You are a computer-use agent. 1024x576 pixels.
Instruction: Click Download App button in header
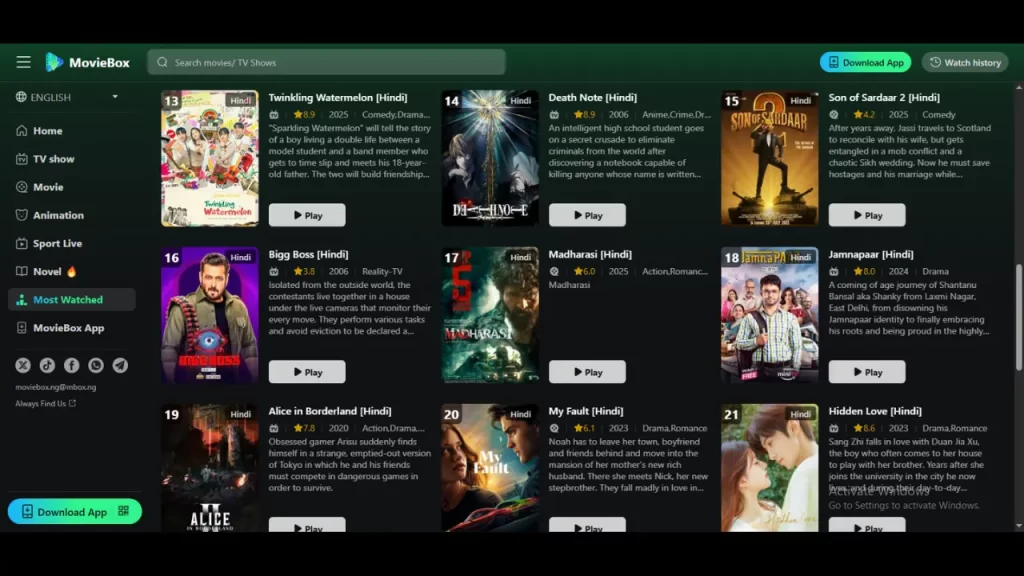point(865,62)
